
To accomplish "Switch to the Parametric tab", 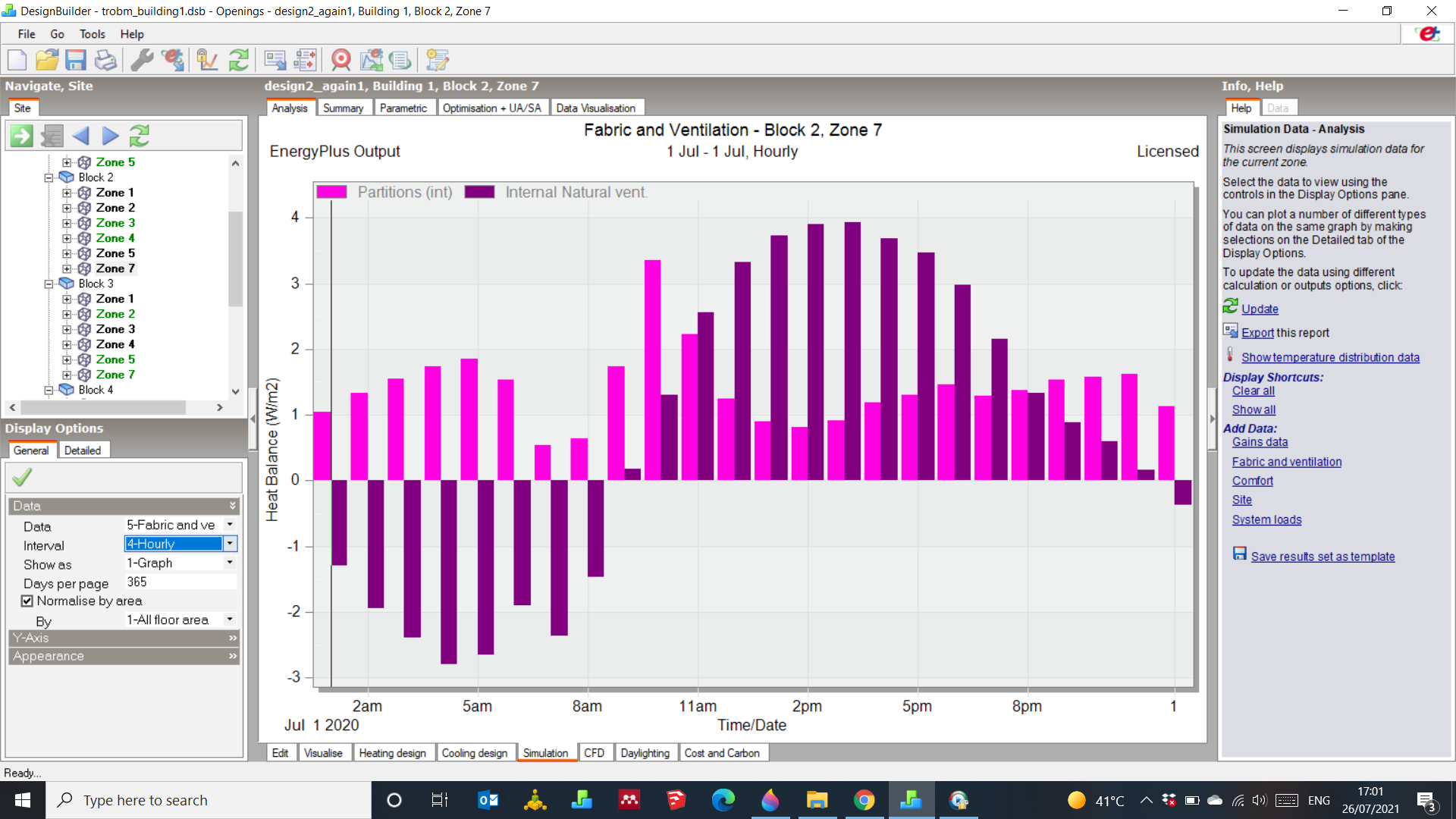I will pos(403,108).
